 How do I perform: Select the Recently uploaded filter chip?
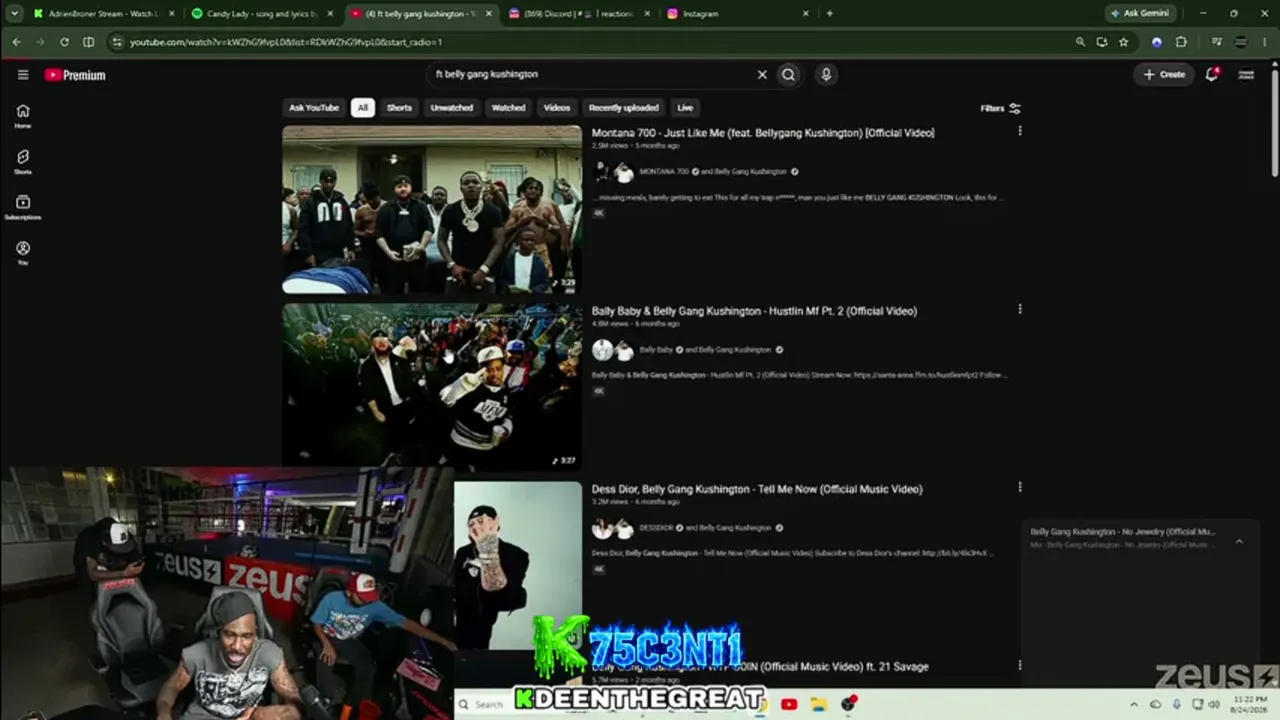pyautogui.click(x=624, y=108)
